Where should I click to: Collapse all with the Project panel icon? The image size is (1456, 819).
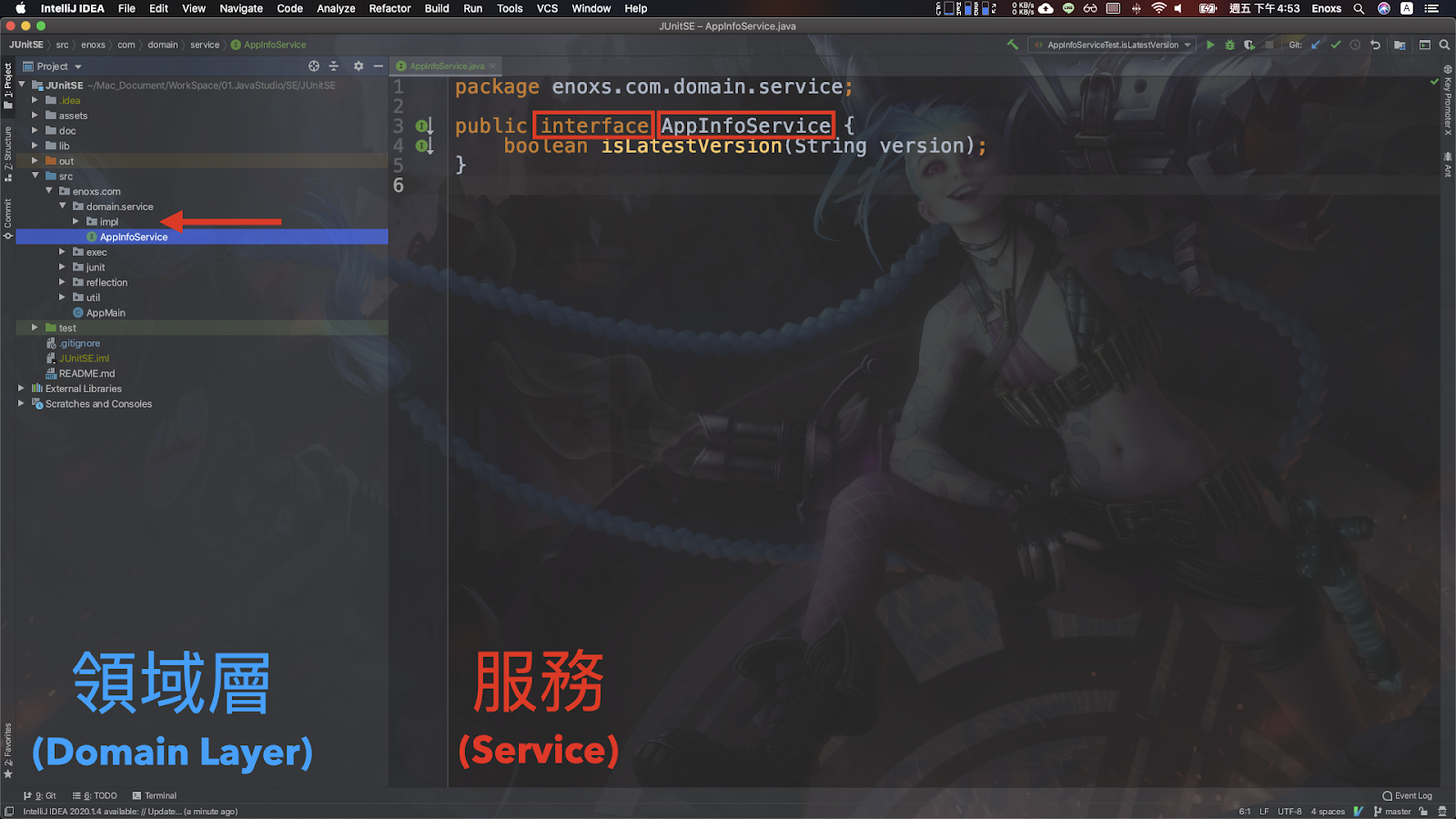click(x=334, y=66)
